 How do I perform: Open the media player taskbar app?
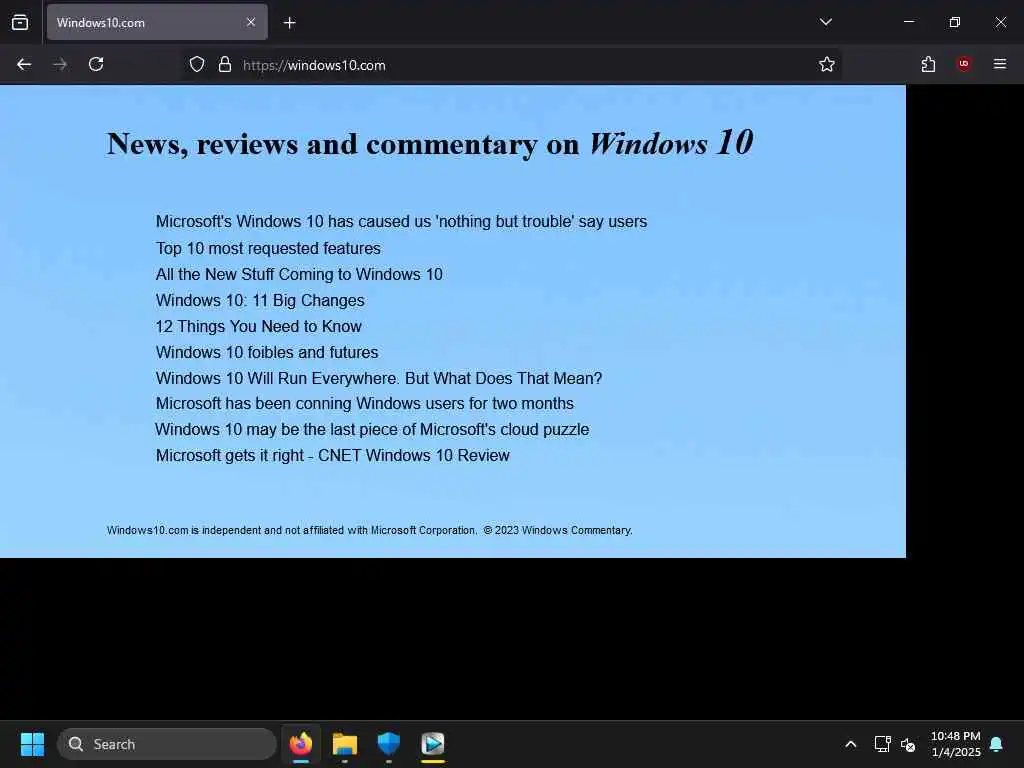(x=432, y=744)
